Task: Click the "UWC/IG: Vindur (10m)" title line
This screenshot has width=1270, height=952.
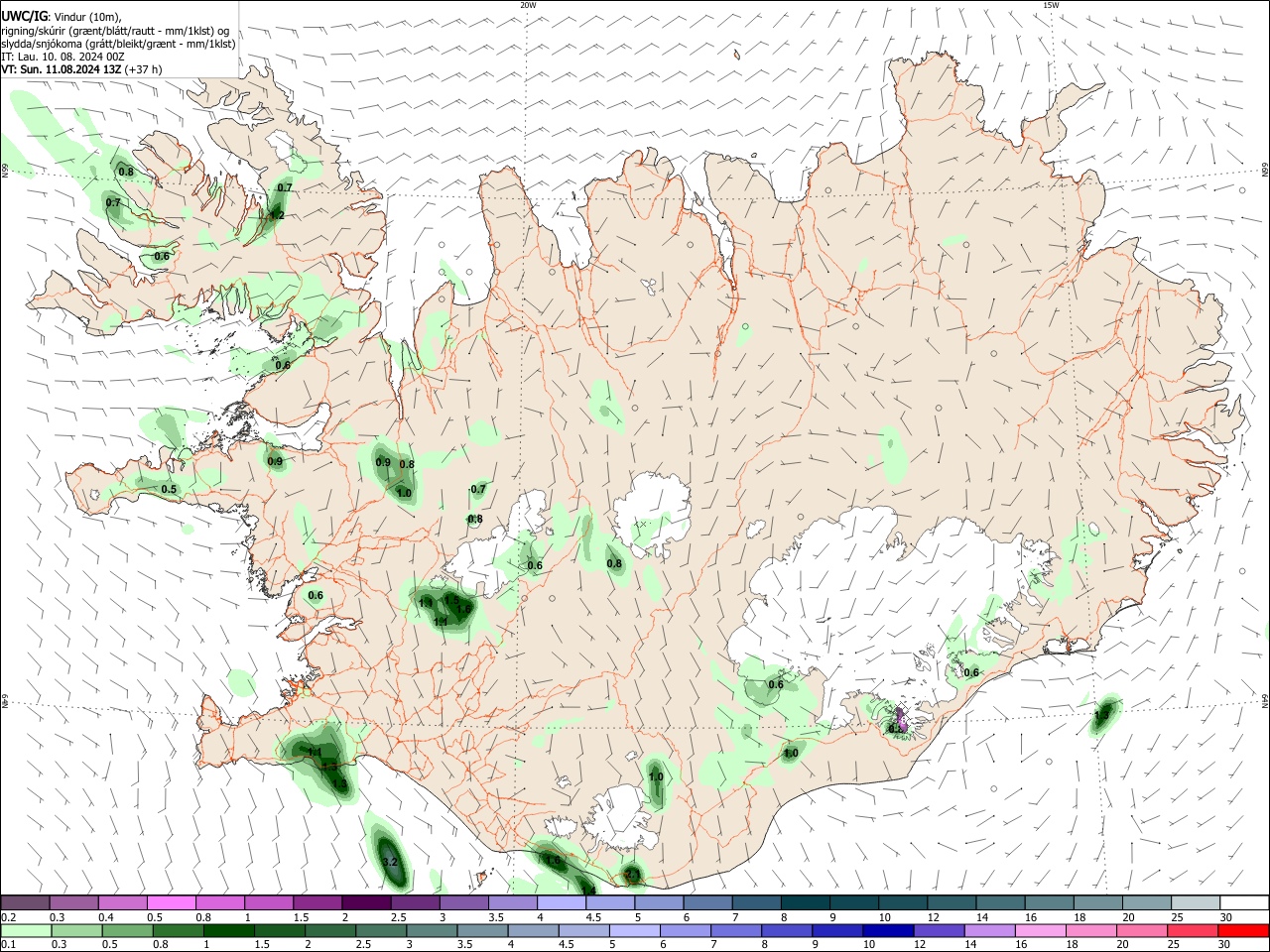Action: [62, 17]
